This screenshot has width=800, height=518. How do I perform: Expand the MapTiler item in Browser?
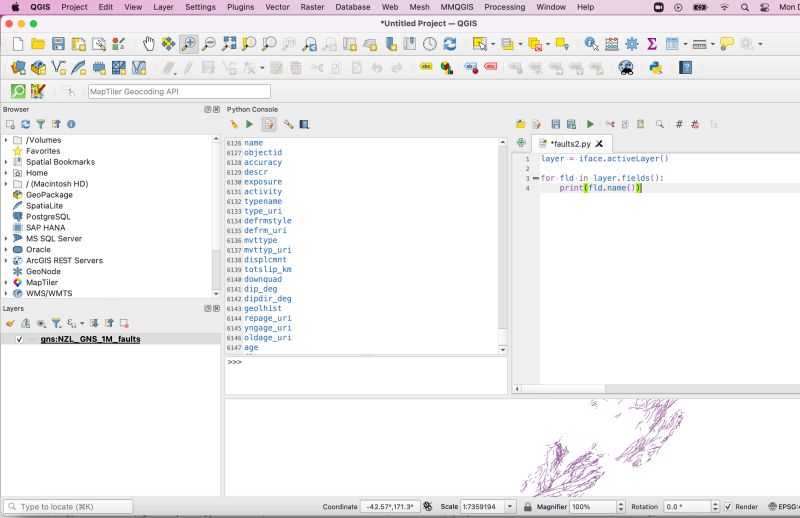point(6,282)
